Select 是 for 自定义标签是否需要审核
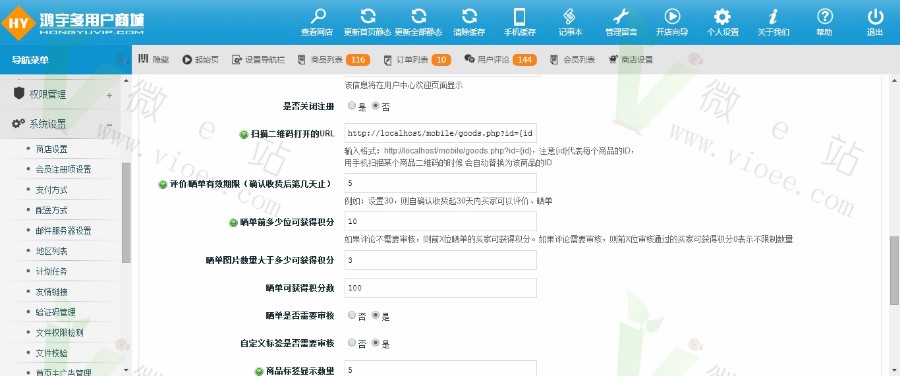 tap(376, 343)
